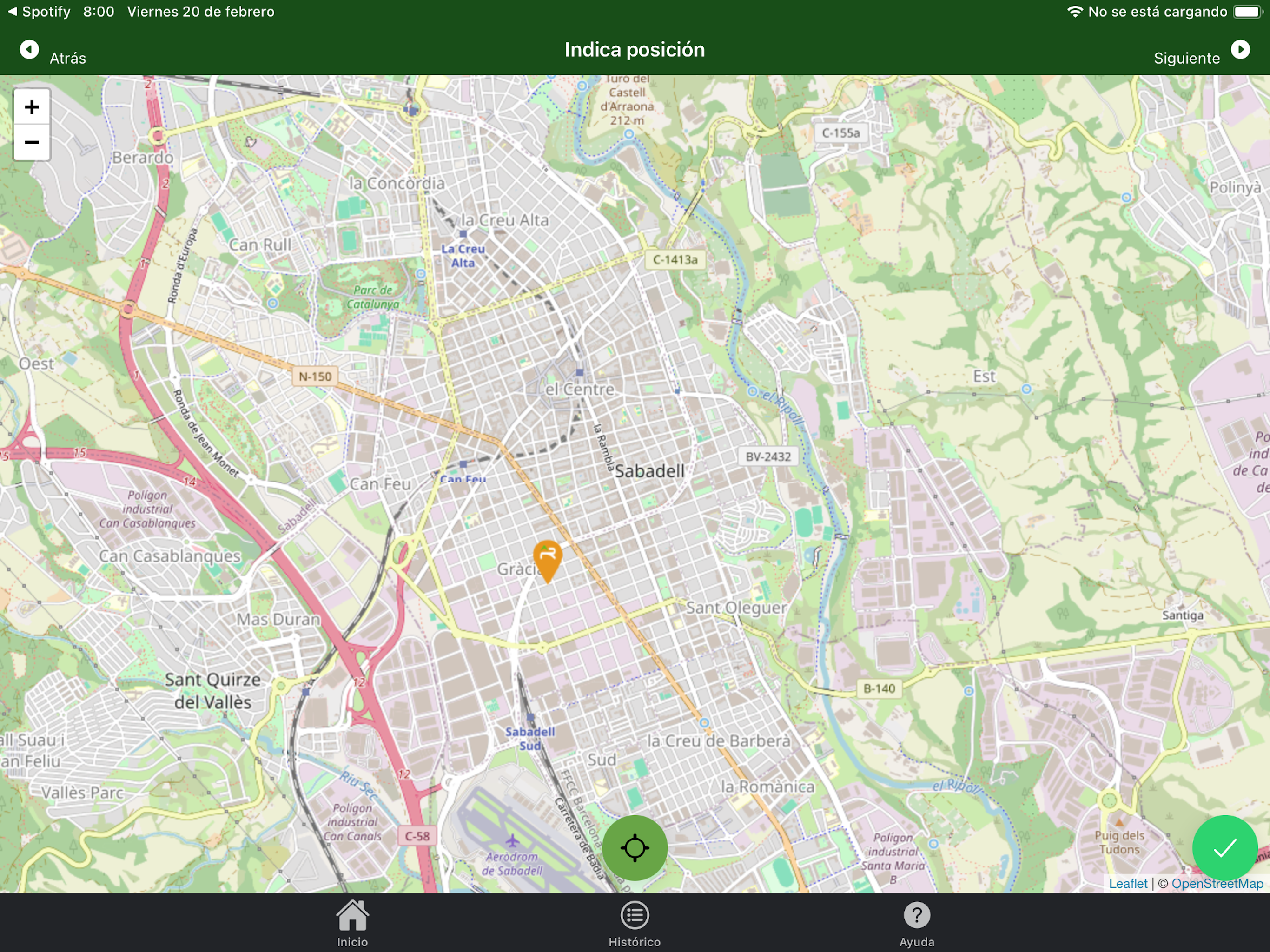The image size is (1270, 952).
Task: Click the Sabadell Sud station label
Action: coord(530,738)
